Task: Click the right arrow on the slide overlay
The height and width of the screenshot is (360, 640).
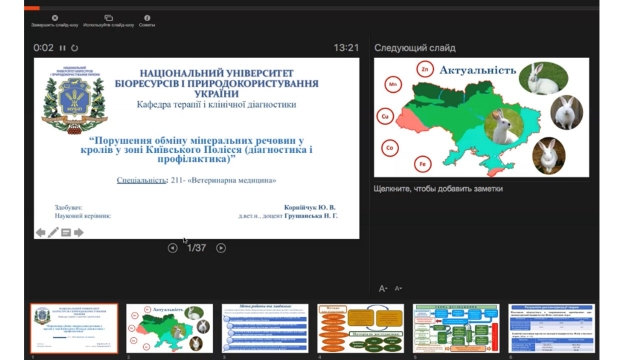Action: (x=78, y=233)
